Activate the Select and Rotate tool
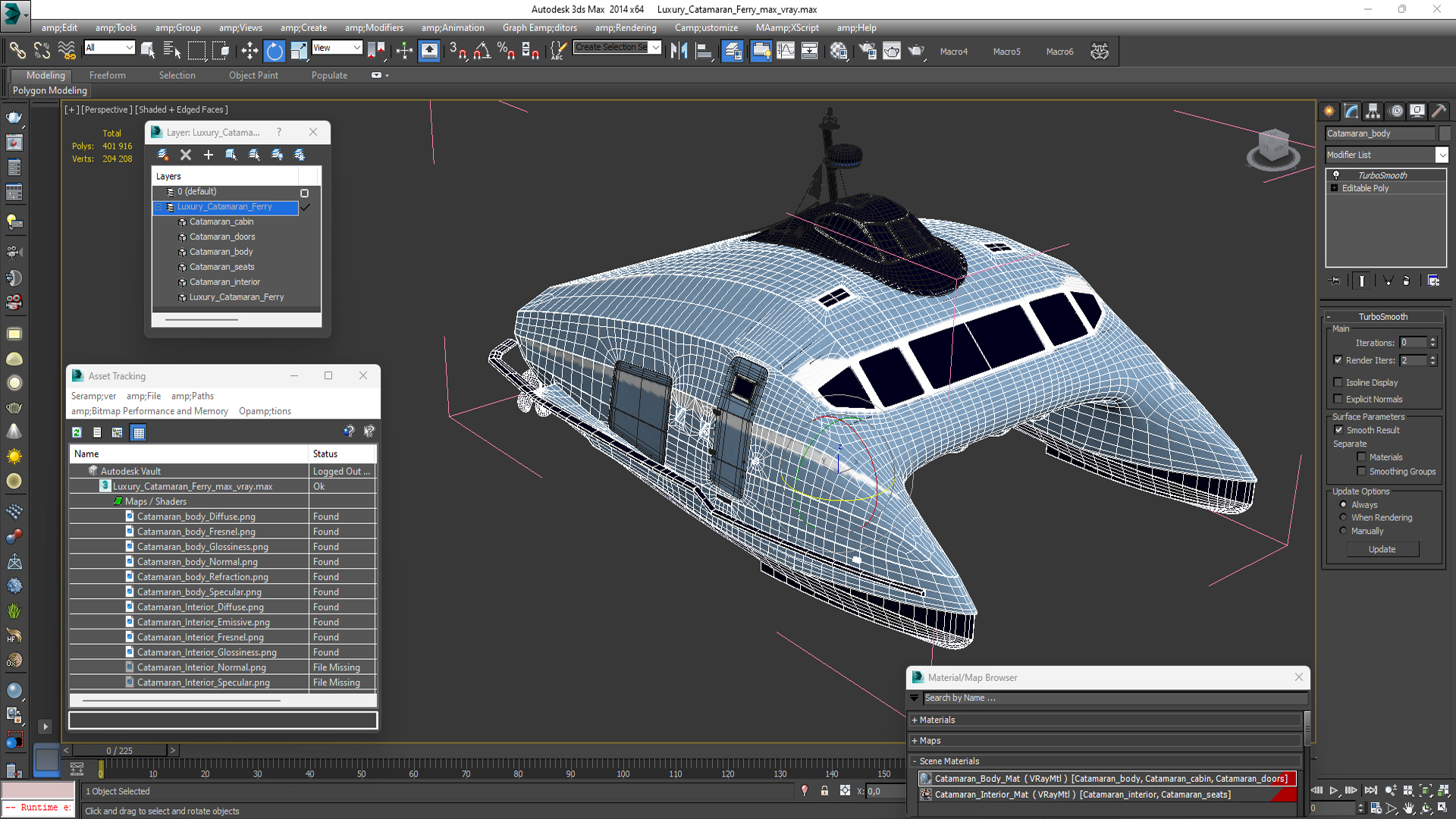Image resolution: width=1456 pixels, height=819 pixels. tap(275, 51)
